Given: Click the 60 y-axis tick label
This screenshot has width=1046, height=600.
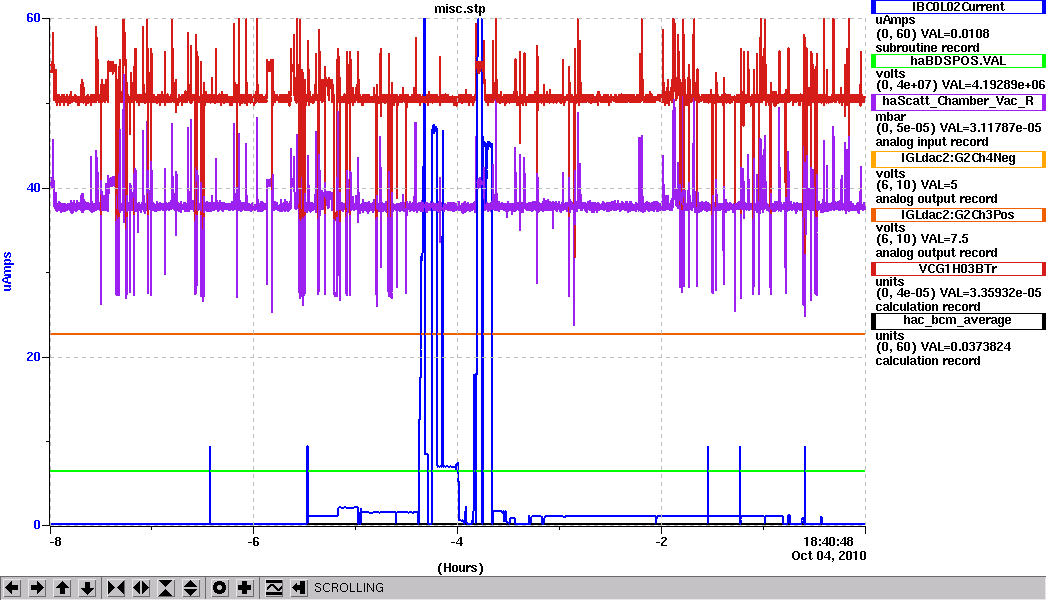Looking at the screenshot, I should pyautogui.click(x=33, y=18).
